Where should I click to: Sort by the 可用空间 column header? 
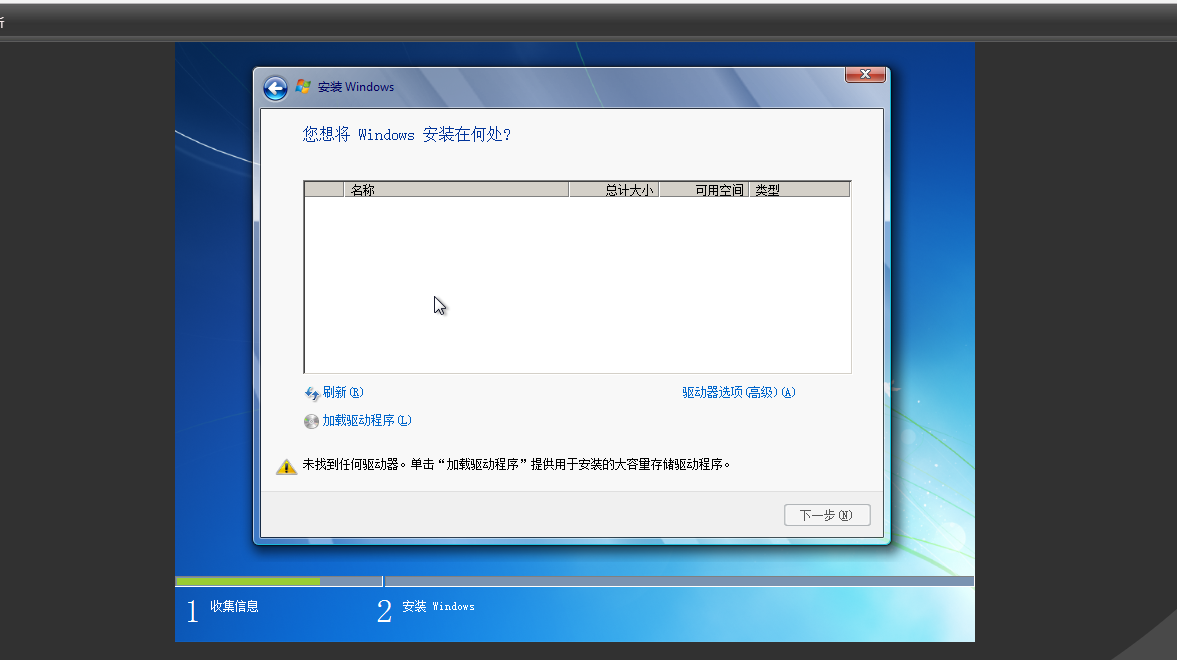point(704,190)
